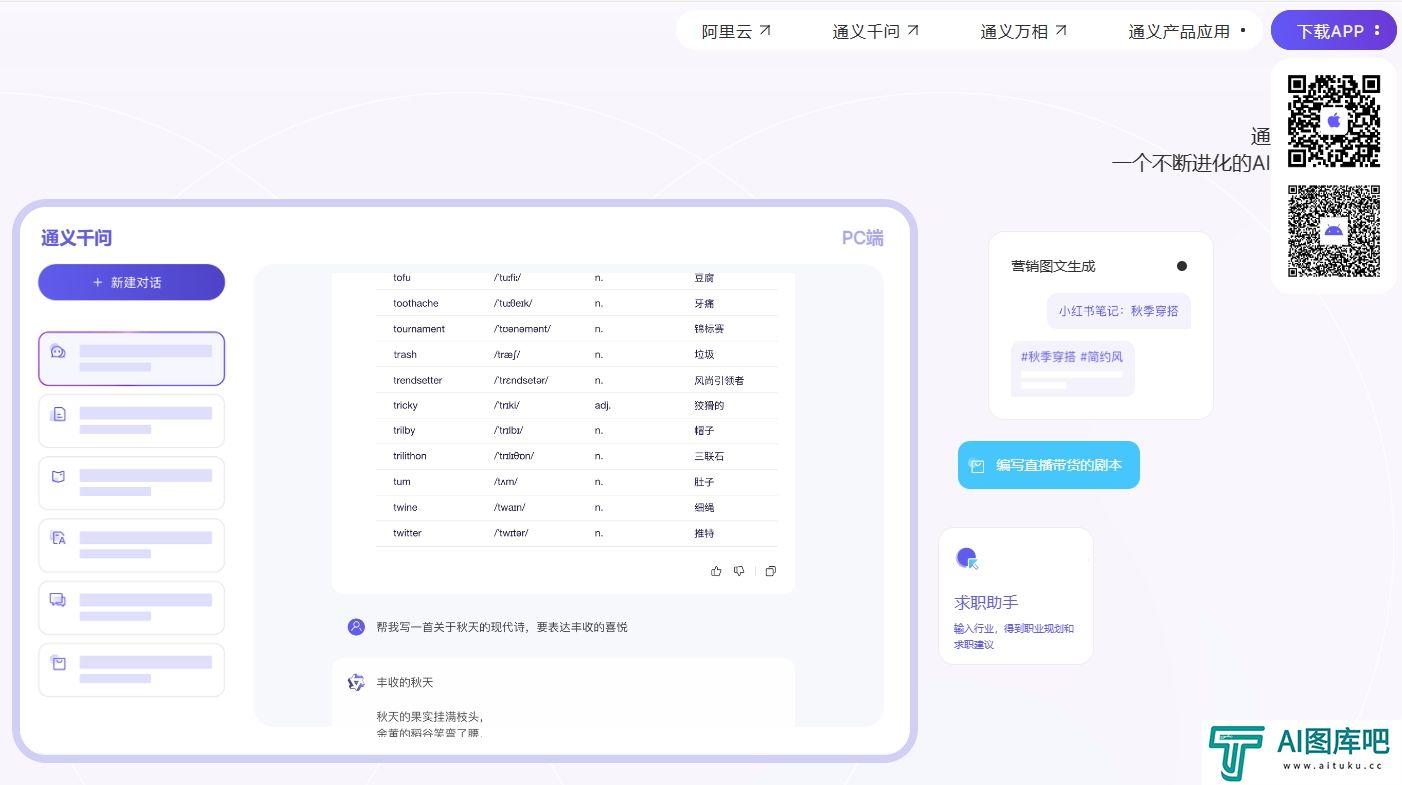The width and height of the screenshot is (1402, 785).
Task: Click the word trilby in the table
Action: (404, 430)
